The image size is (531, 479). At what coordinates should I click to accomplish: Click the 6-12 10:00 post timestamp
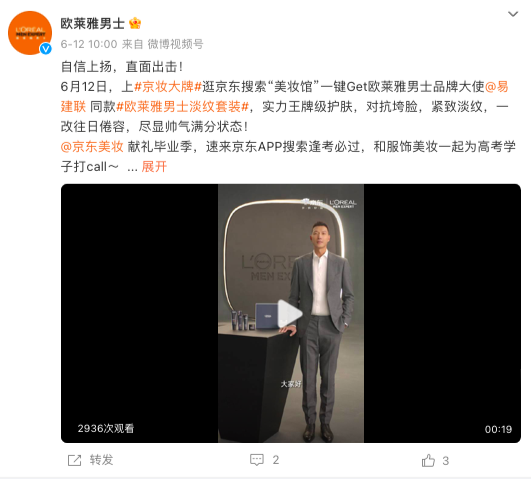click(x=89, y=44)
